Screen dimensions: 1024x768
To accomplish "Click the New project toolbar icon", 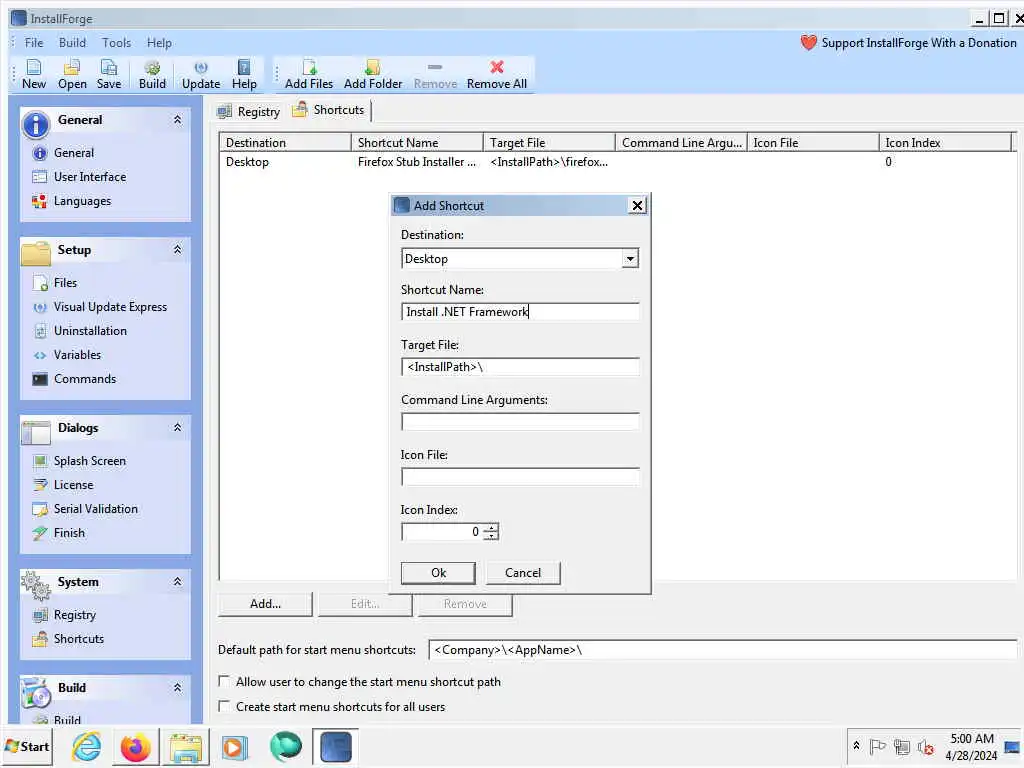I will [33, 74].
